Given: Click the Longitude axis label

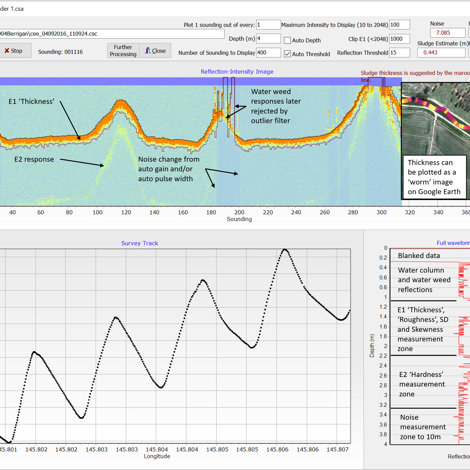Looking at the screenshot, I should (157, 456).
